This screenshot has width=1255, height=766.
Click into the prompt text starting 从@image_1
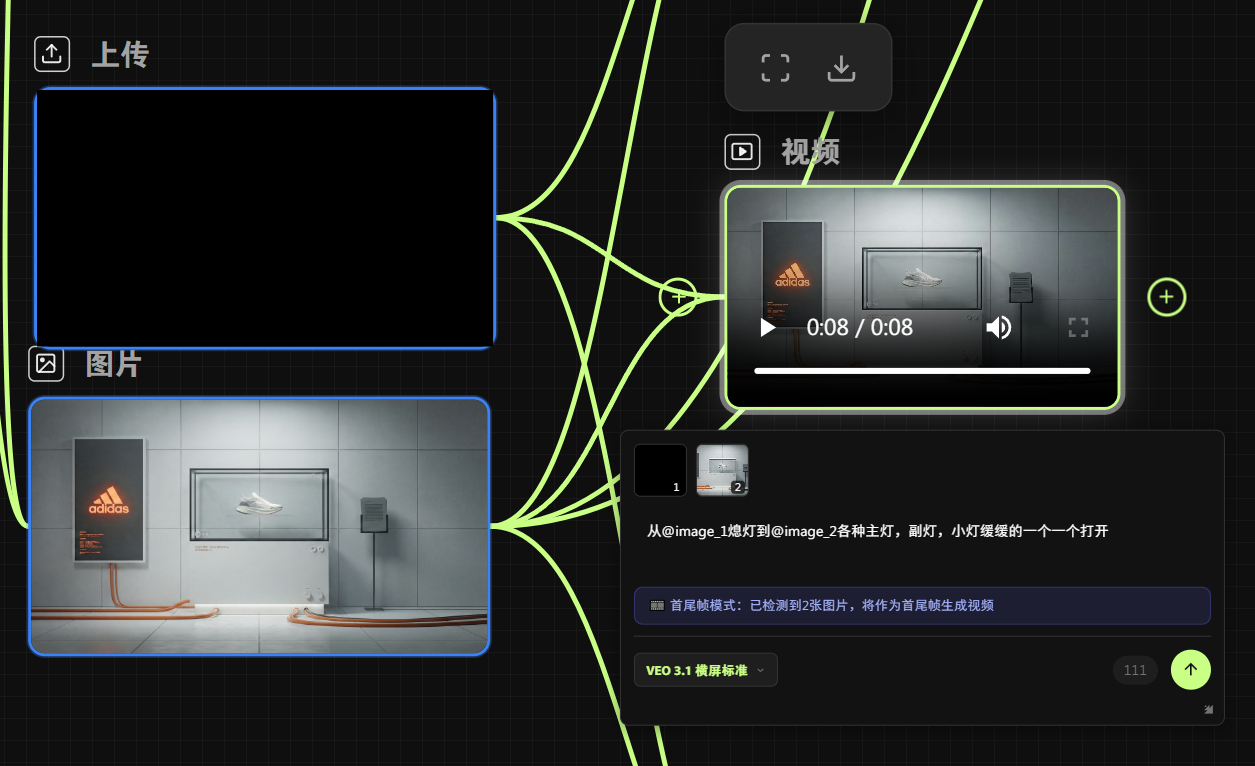pos(877,532)
